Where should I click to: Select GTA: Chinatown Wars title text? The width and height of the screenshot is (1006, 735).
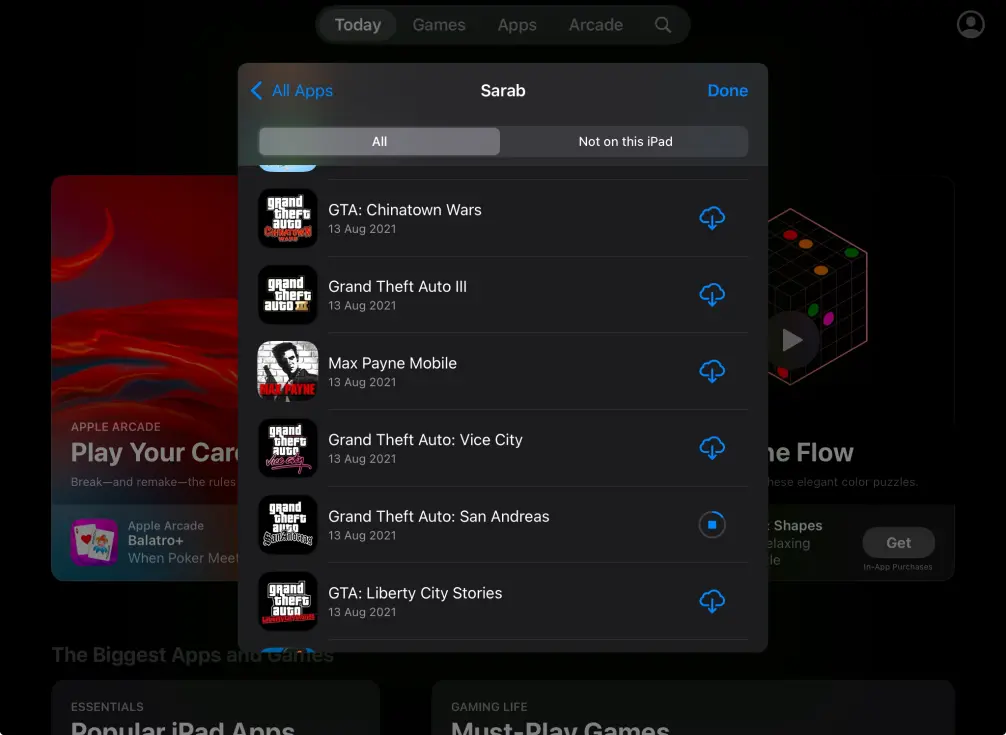[405, 210]
